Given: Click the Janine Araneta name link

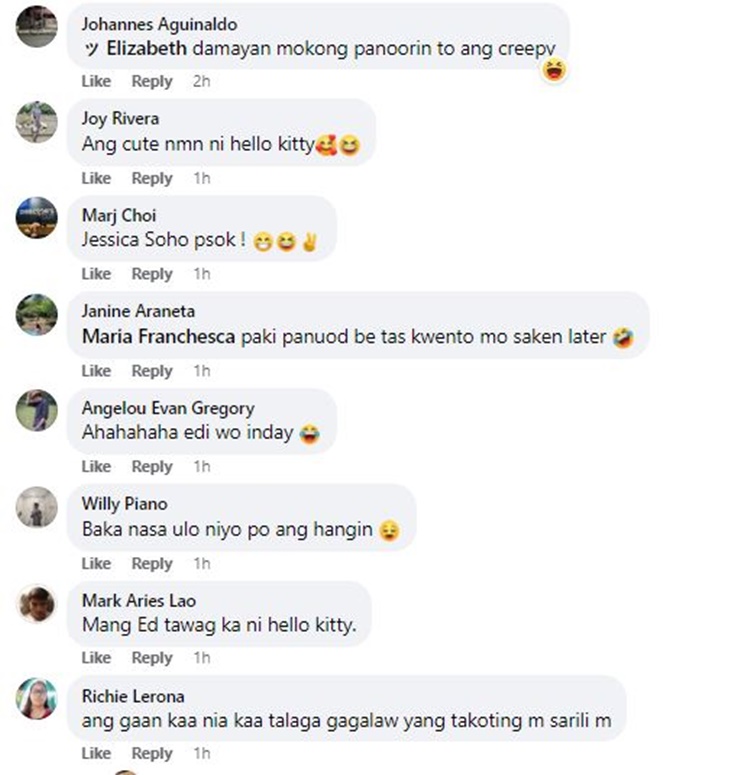Looking at the screenshot, I should pyautogui.click(x=138, y=311).
